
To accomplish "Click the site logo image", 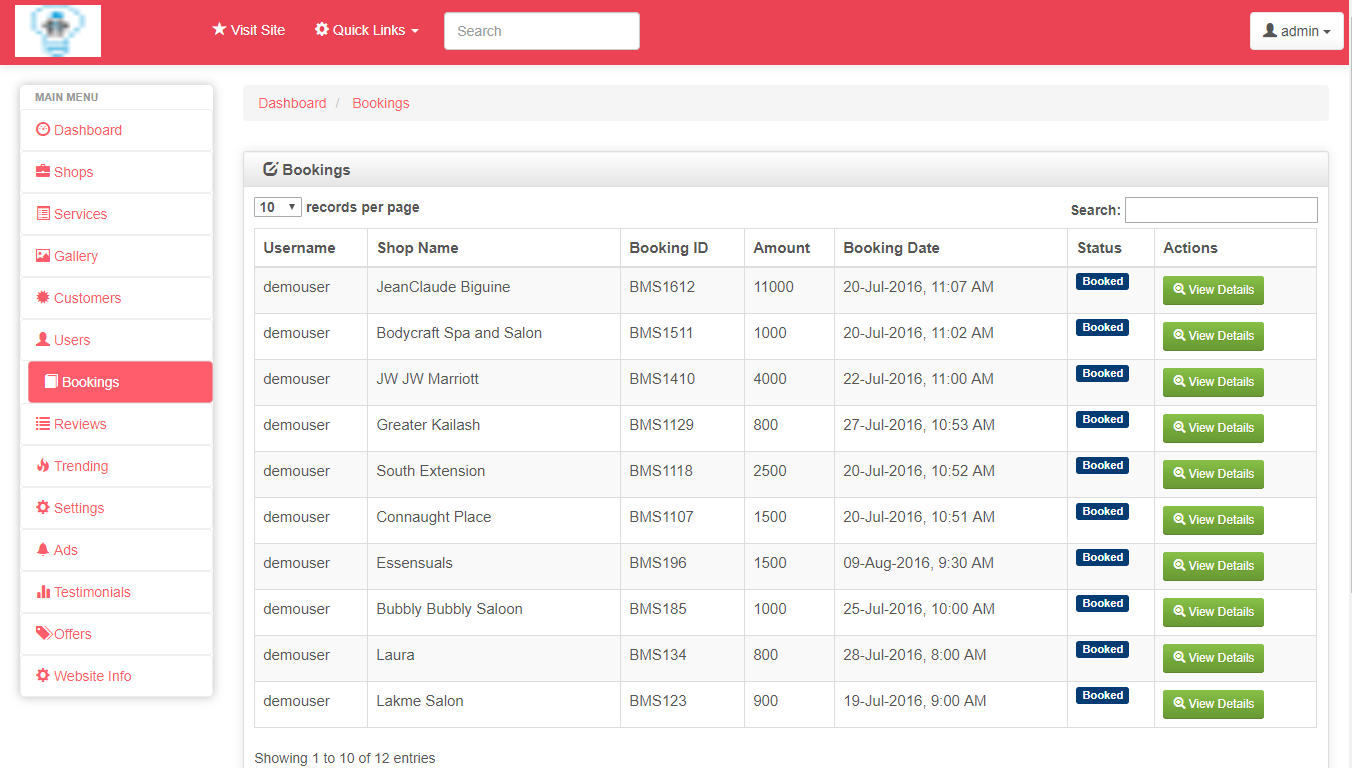I will click(x=58, y=31).
